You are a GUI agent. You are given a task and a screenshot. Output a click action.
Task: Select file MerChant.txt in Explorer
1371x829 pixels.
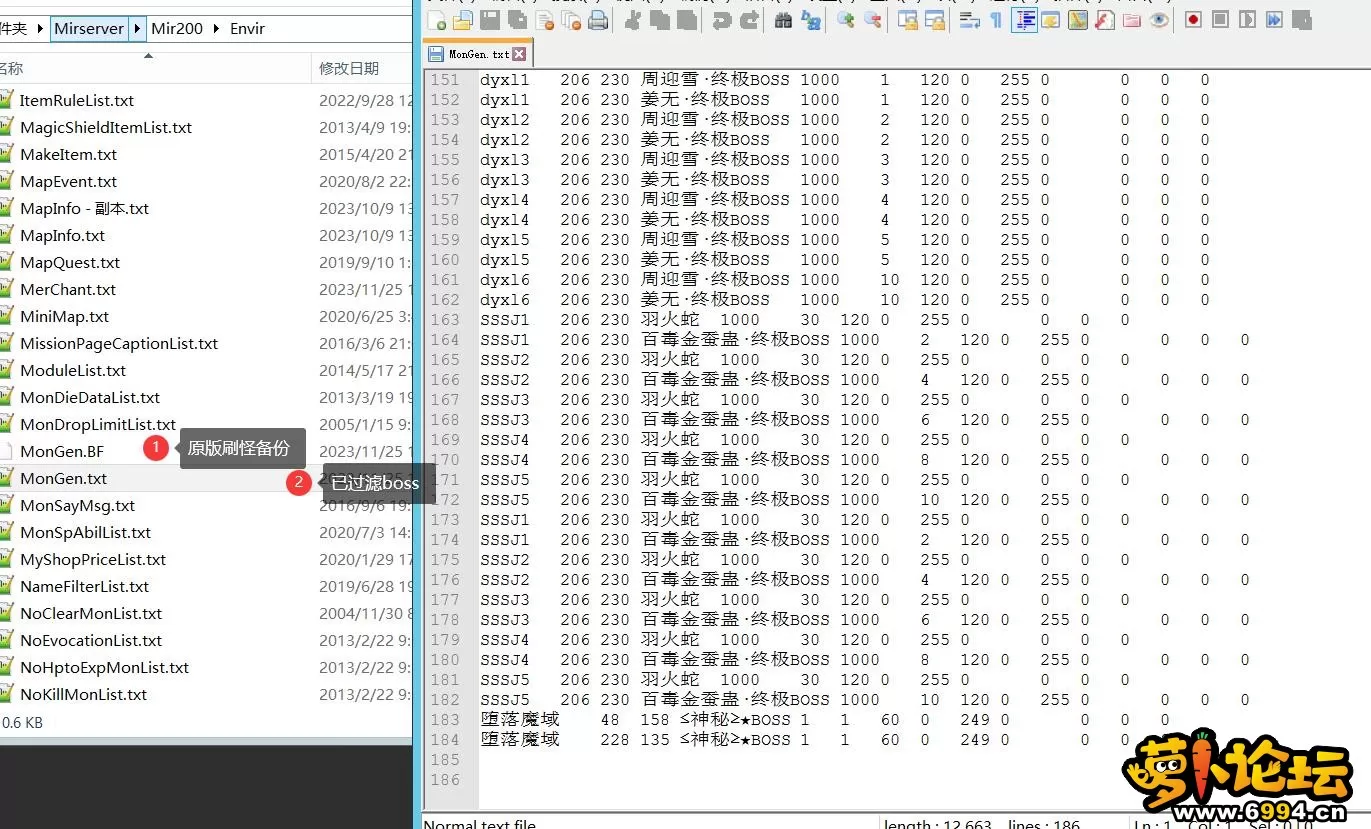68,289
